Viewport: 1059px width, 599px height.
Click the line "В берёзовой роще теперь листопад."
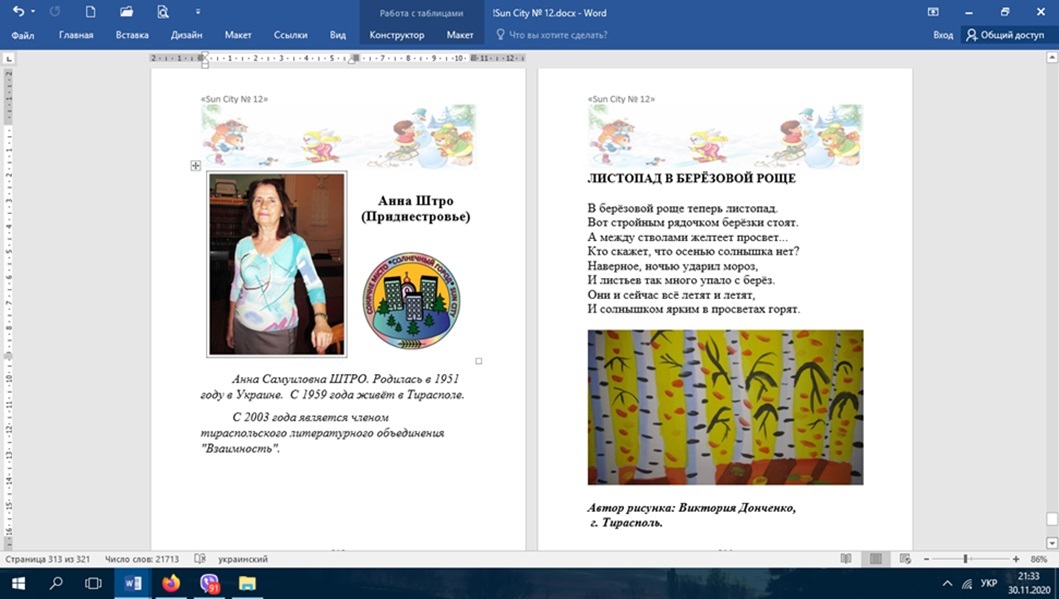(x=683, y=209)
